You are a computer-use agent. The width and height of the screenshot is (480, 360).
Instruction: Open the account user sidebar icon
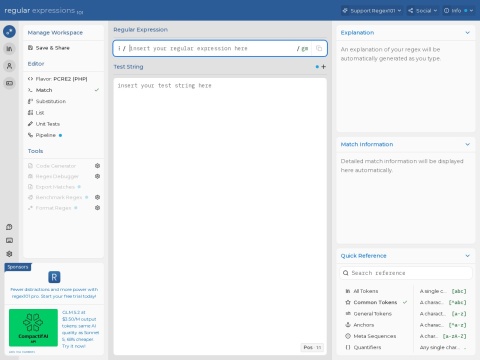(9, 66)
